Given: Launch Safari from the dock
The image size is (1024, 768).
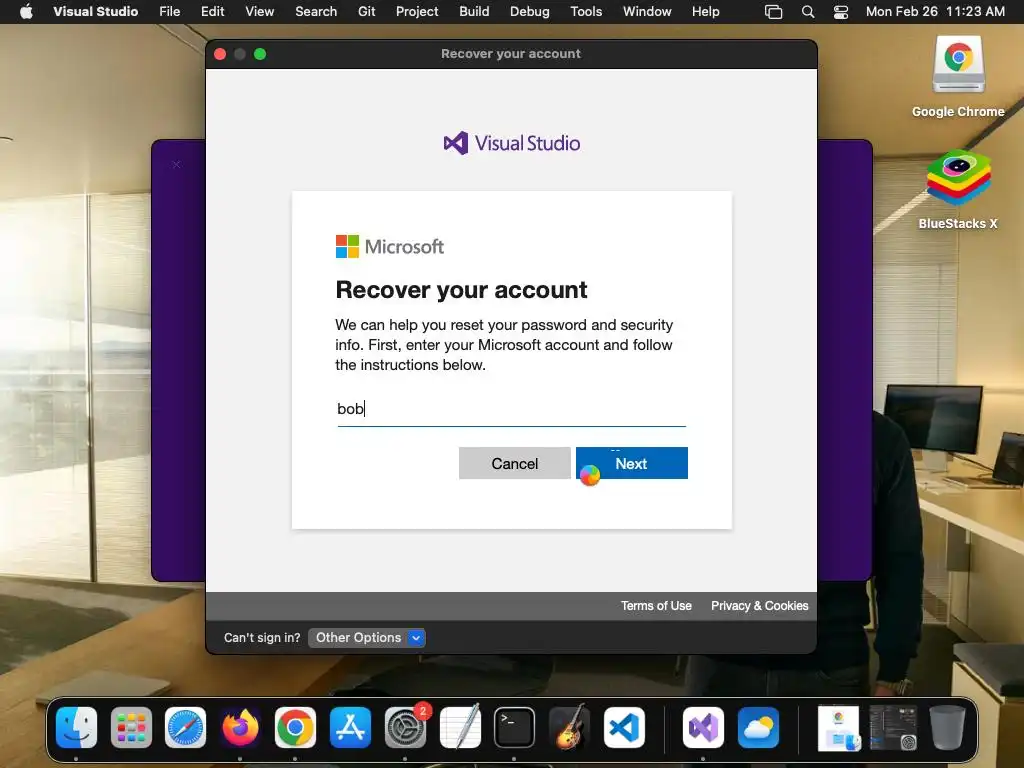Looking at the screenshot, I should 185,728.
